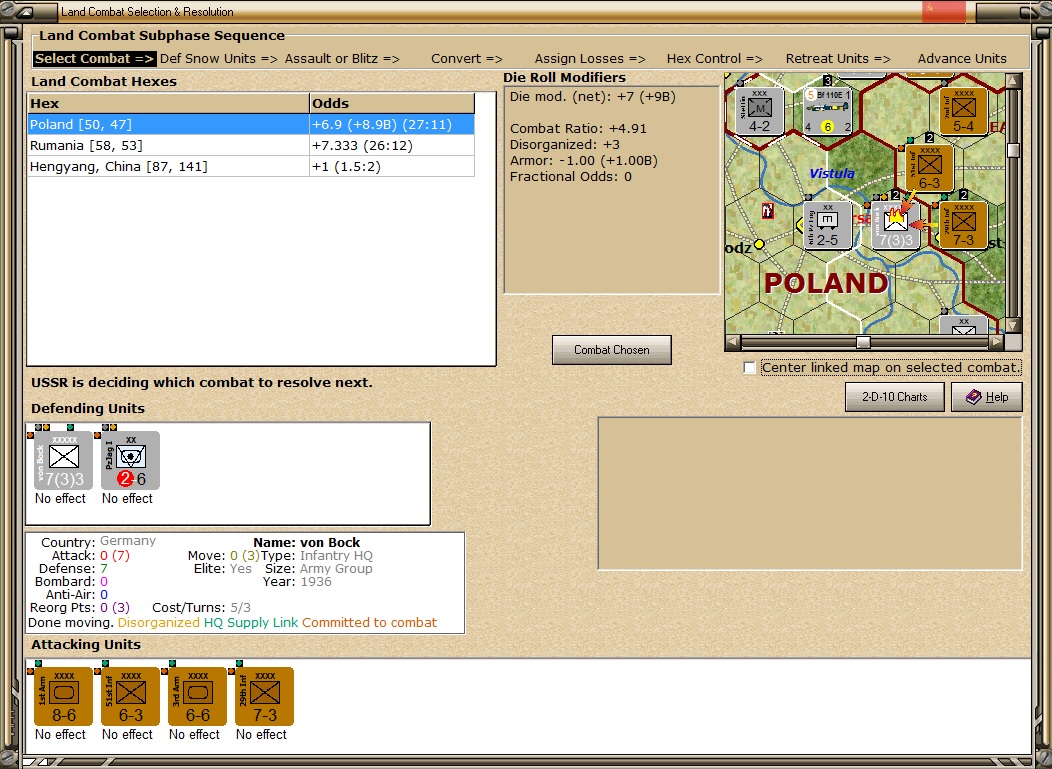Select PzJag I unit in Defending Units

pyautogui.click(x=130, y=461)
